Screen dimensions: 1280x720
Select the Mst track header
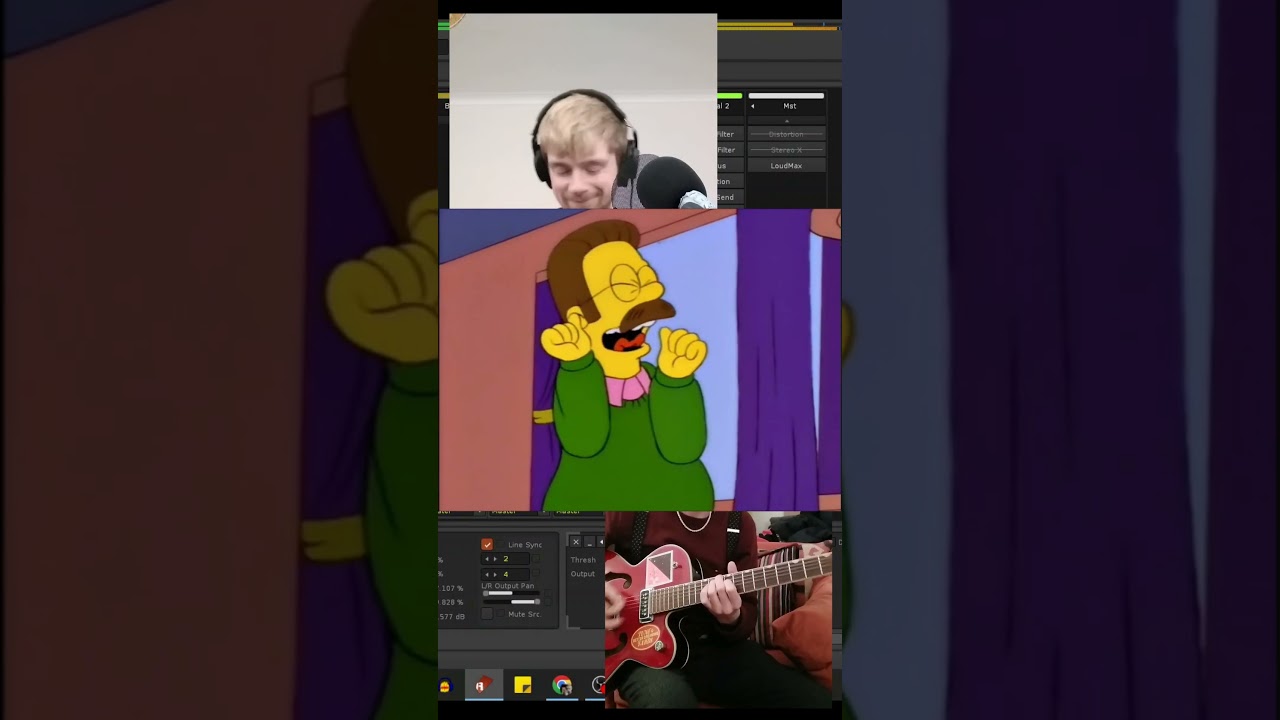coord(790,106)
